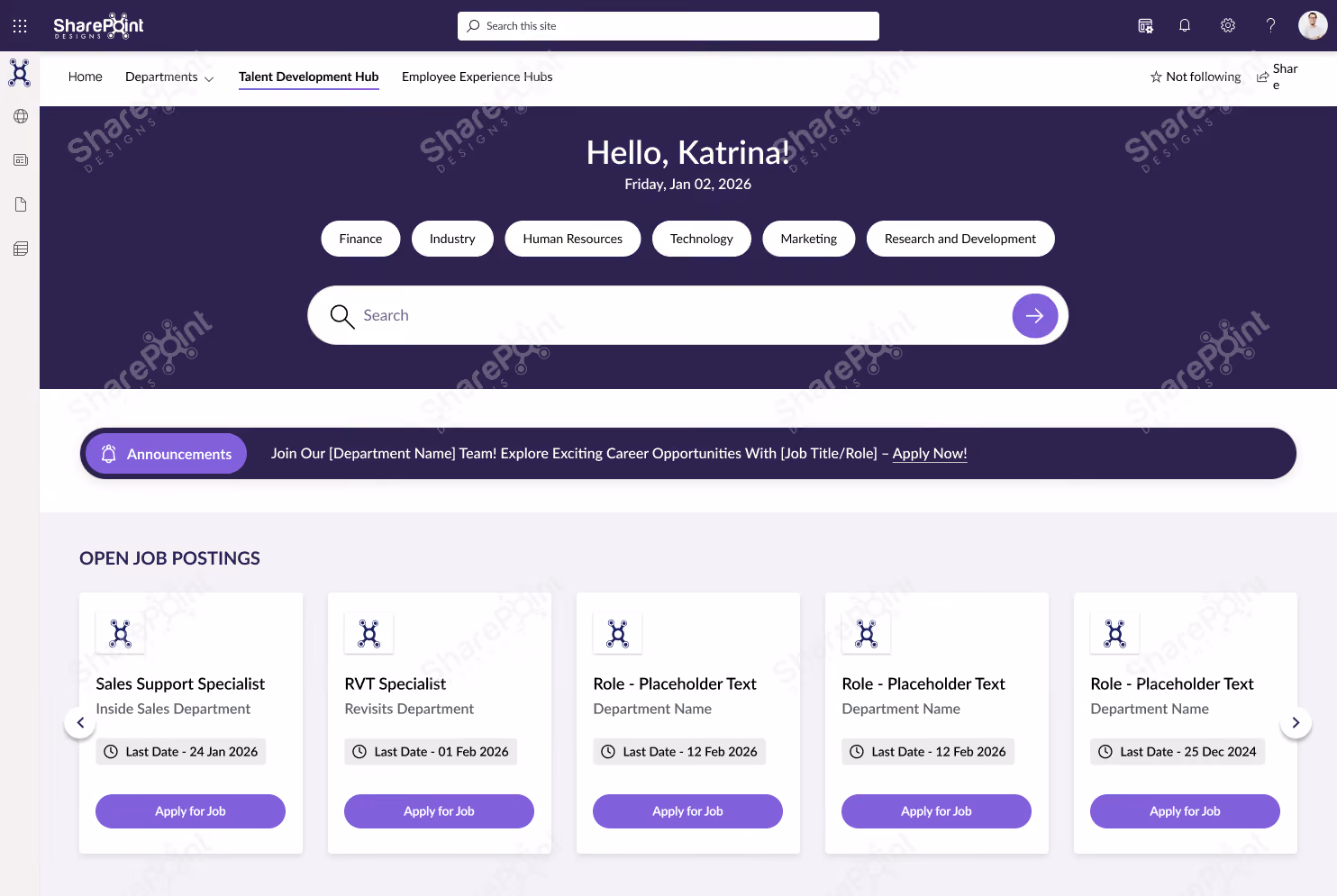Screen dimensions: 1337x896
Task: Open the news icon in left rail
Action: (21, 160)
